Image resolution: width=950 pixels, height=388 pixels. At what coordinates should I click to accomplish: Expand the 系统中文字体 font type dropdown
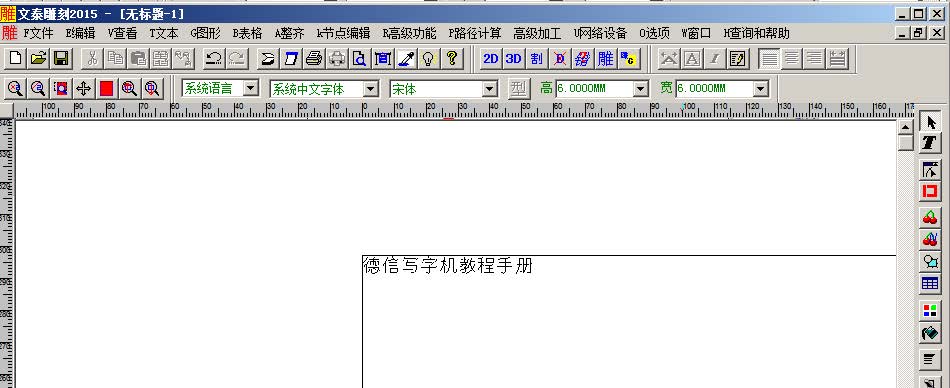[371, 89]
